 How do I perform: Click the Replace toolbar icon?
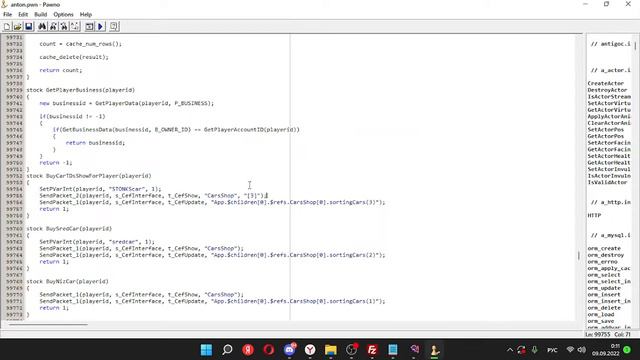(x=64, y=27)
